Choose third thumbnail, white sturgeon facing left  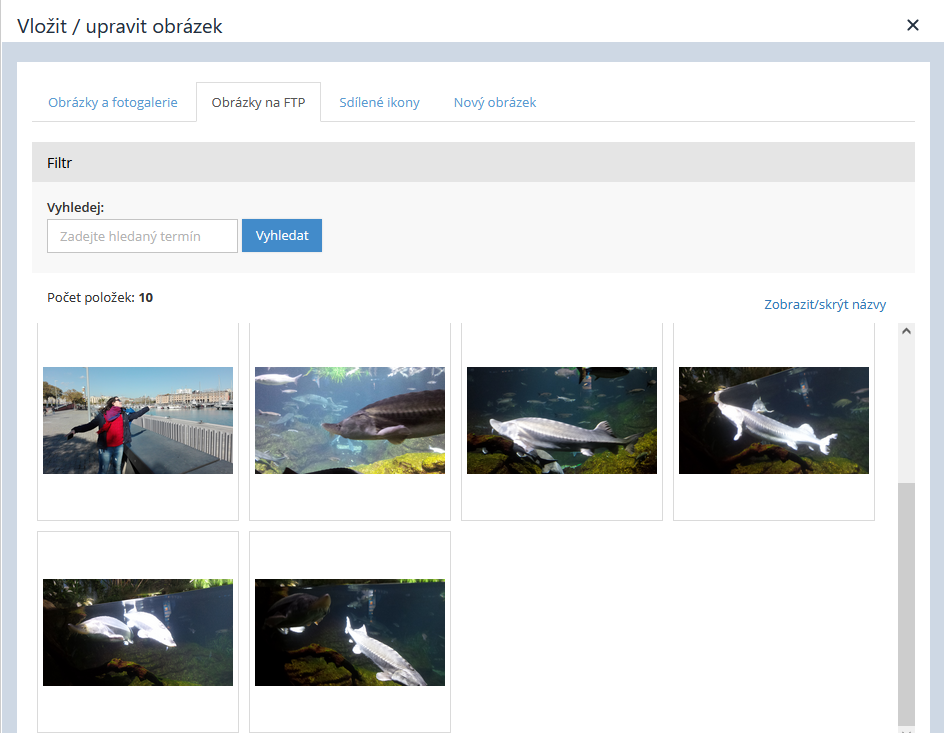click(x=562, y=420)
